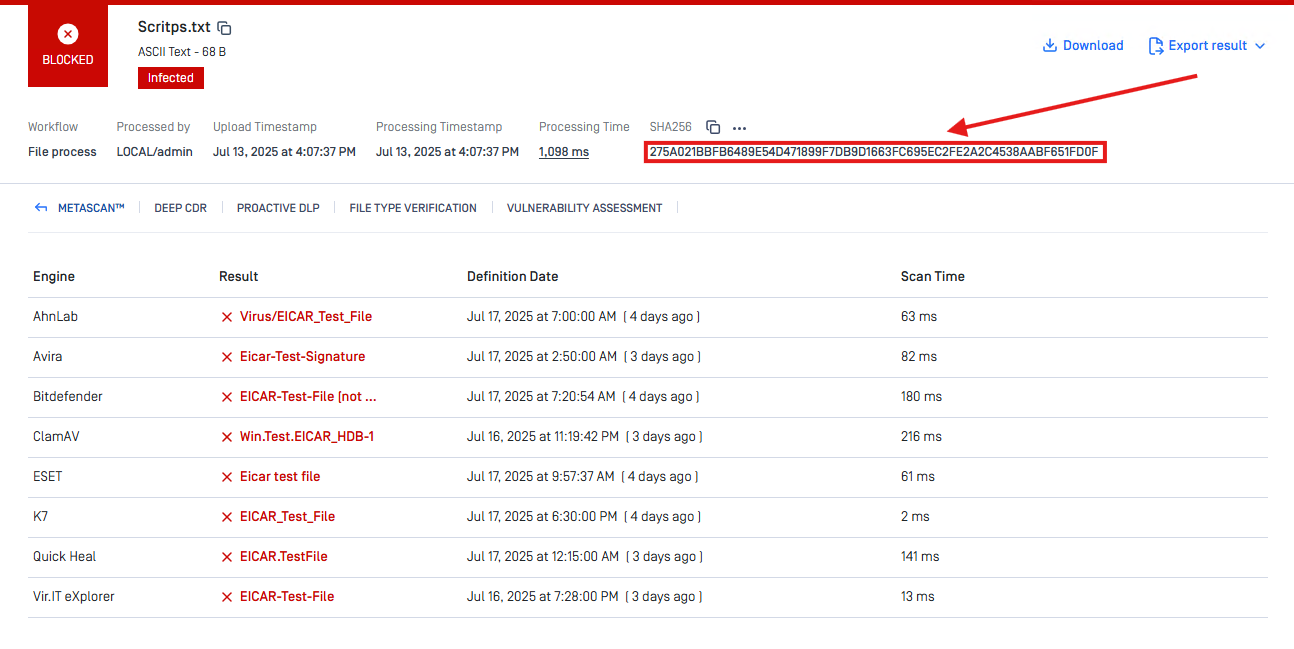The image size is (1294, 649).
Task: Click the Engine column header
Action: pos(54,276)
